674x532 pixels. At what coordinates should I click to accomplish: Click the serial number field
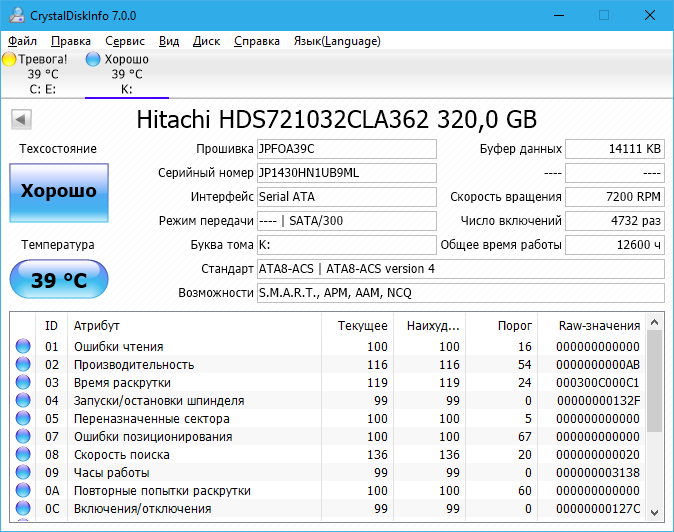pos(346,173)
